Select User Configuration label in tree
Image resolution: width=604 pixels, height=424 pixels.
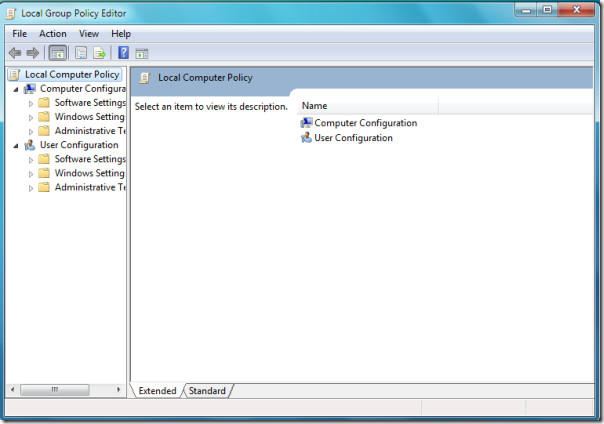click(79, 145)
